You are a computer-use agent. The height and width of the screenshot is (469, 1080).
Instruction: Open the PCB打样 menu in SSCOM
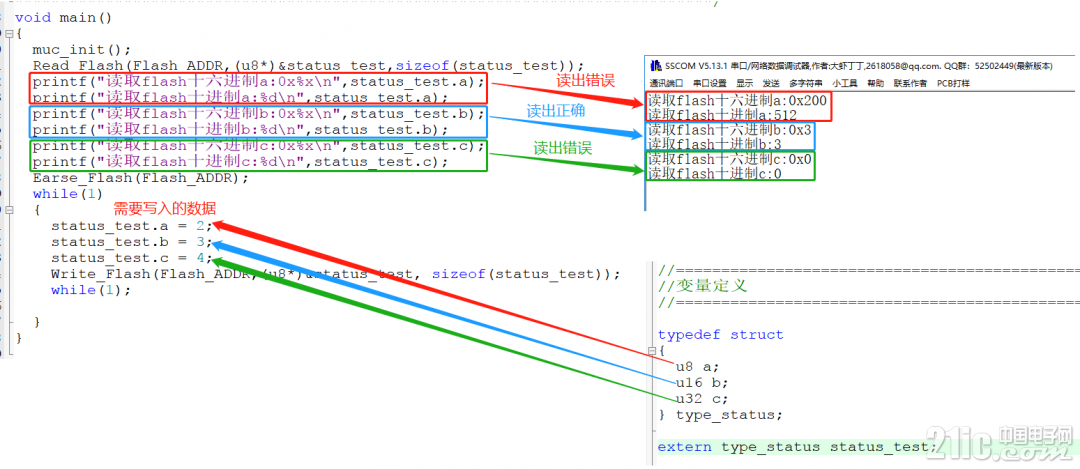953,83
